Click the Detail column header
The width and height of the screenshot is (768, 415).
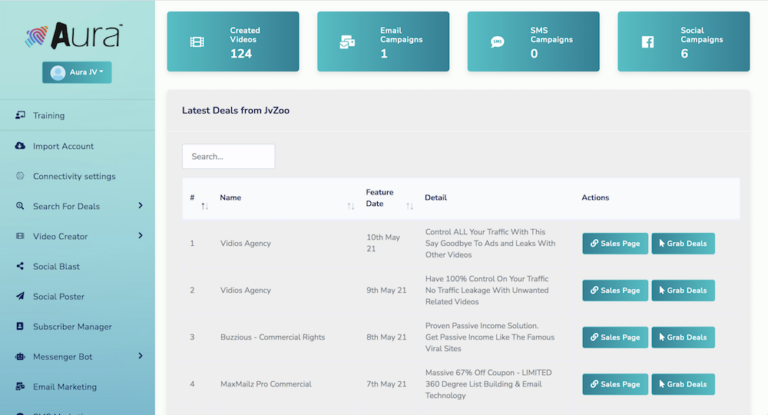click(x=435, y=197)
